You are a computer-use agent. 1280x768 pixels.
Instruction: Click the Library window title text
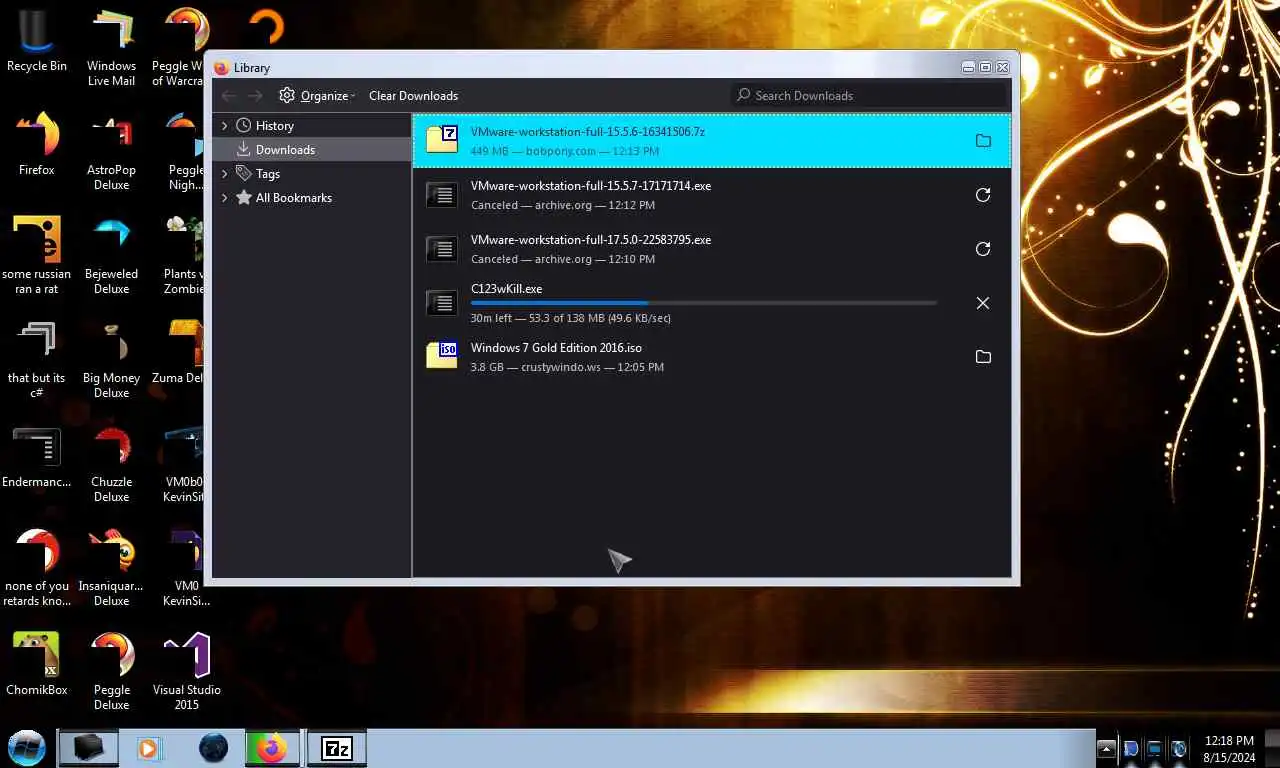(252, 68)
